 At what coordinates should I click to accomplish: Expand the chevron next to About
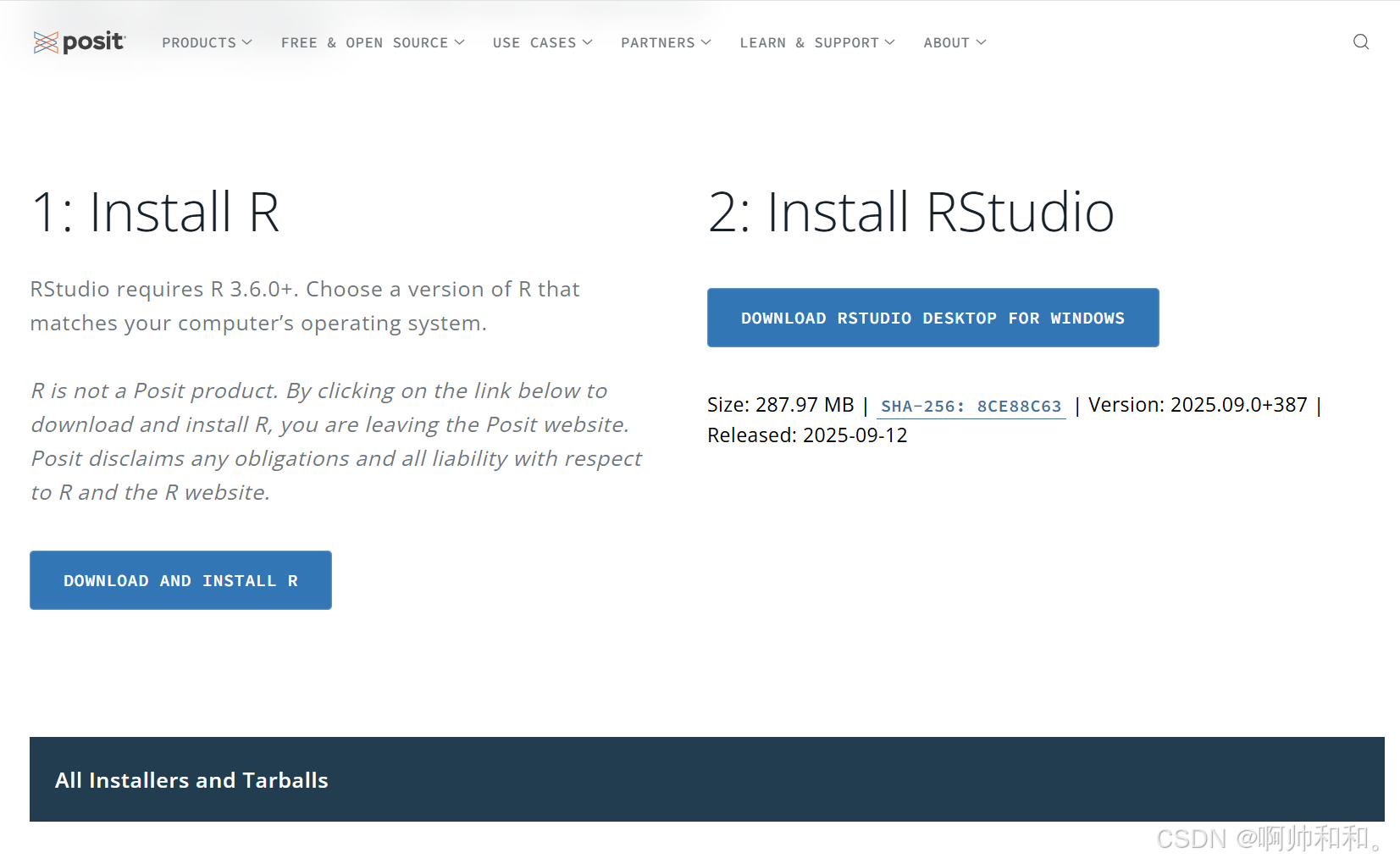pyautogui.click(x=981, y=42)
